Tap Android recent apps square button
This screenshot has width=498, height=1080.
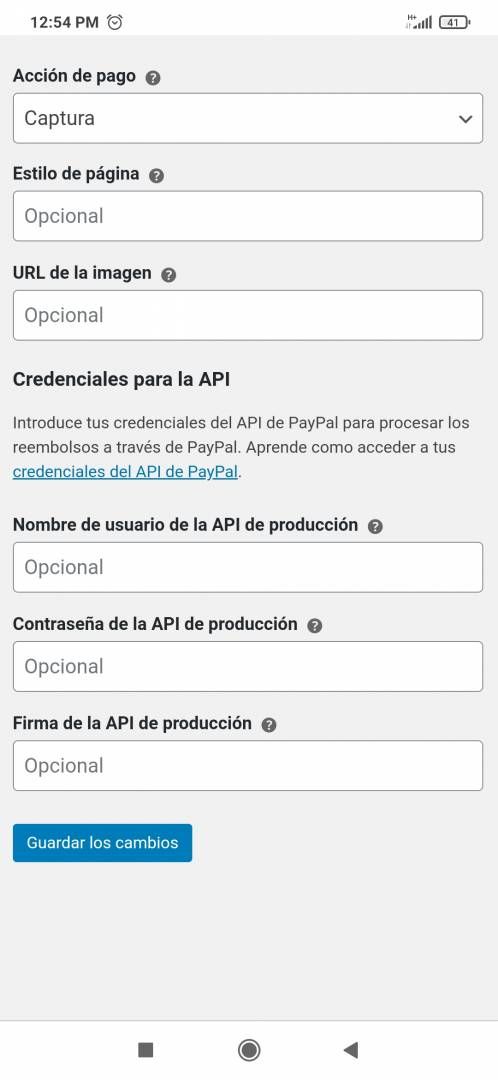click(145, 1050)
